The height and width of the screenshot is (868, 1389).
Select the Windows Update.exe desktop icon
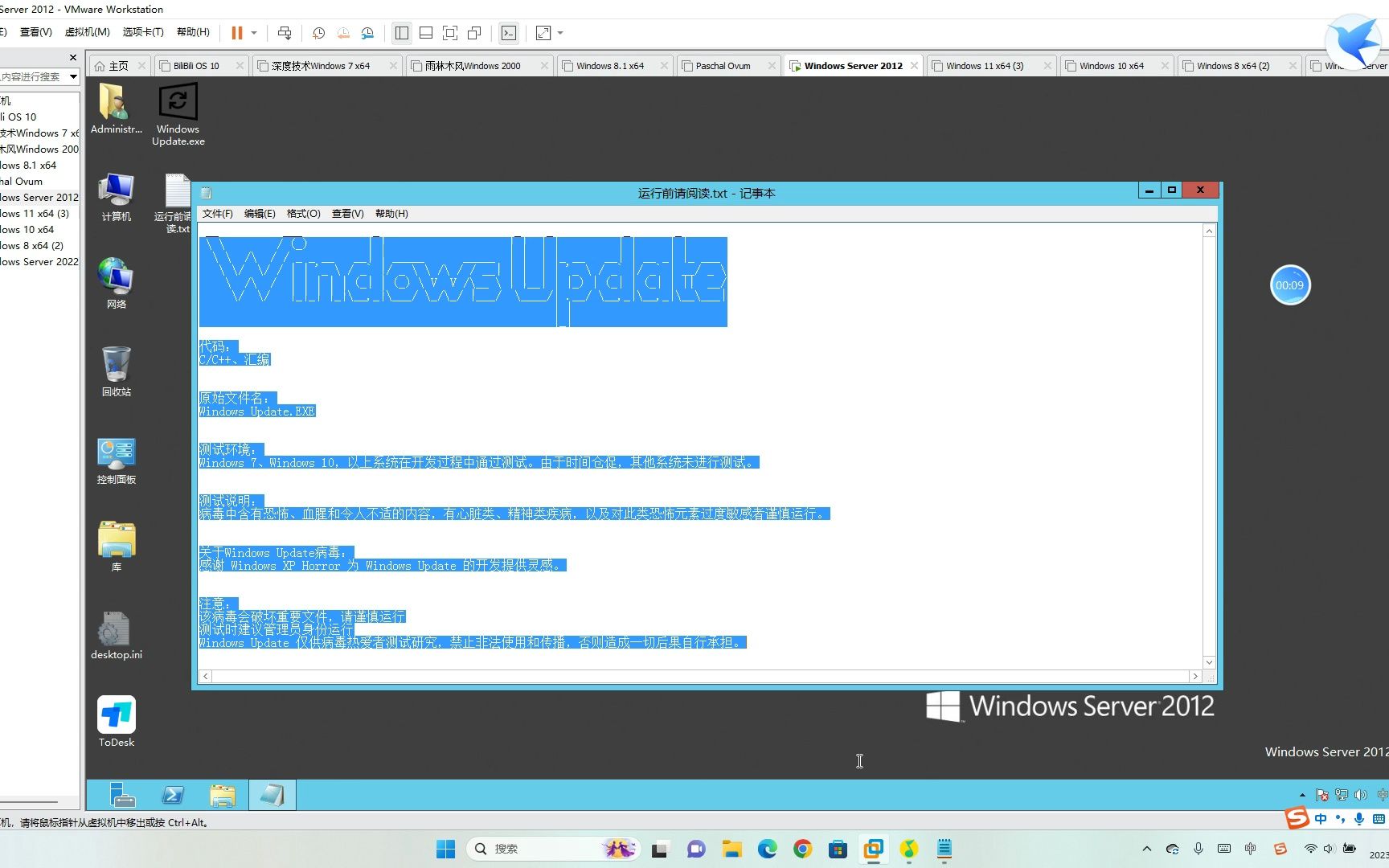coord(178,114)
